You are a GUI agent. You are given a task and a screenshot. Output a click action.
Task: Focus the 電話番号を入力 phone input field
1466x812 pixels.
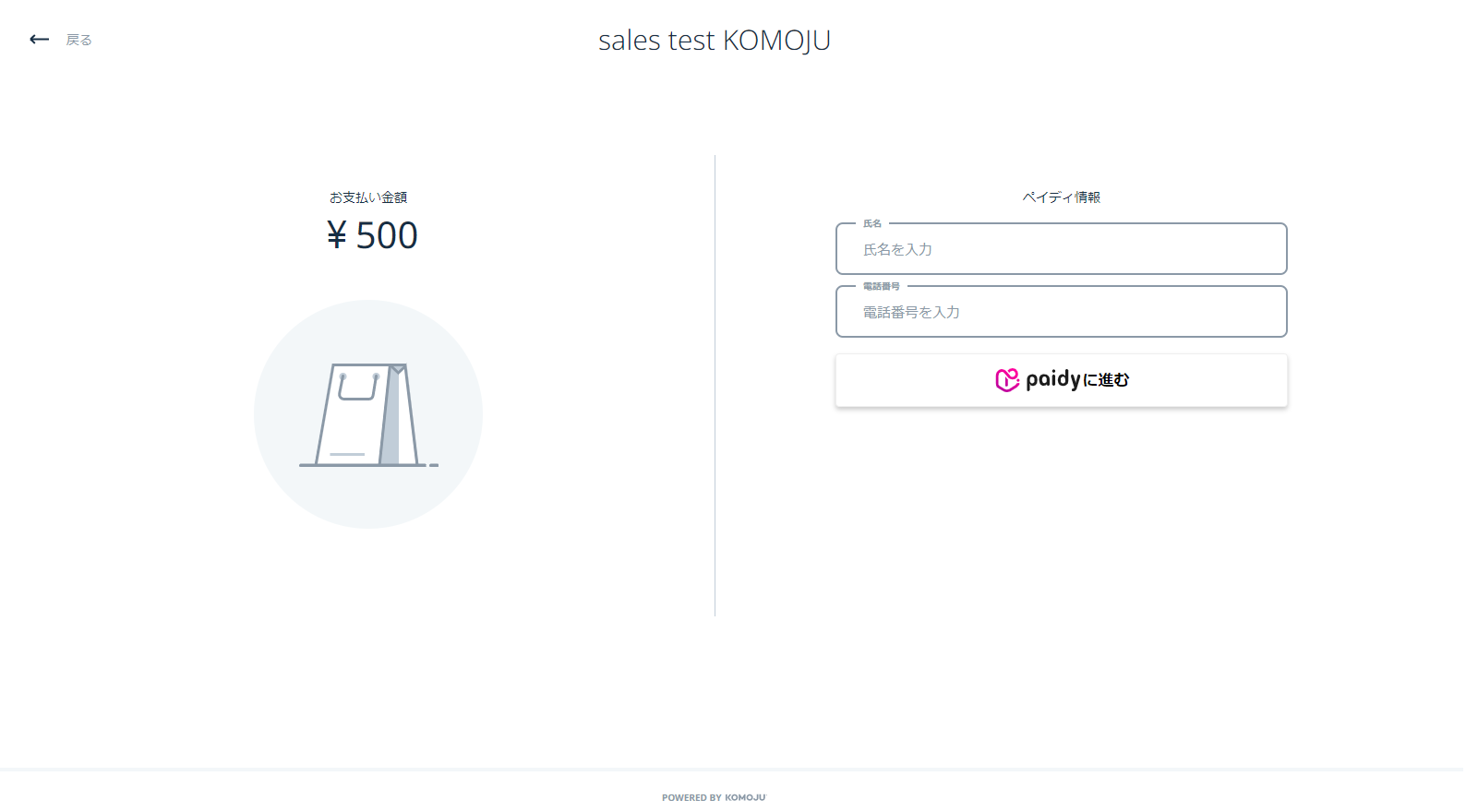point(1061,313)
